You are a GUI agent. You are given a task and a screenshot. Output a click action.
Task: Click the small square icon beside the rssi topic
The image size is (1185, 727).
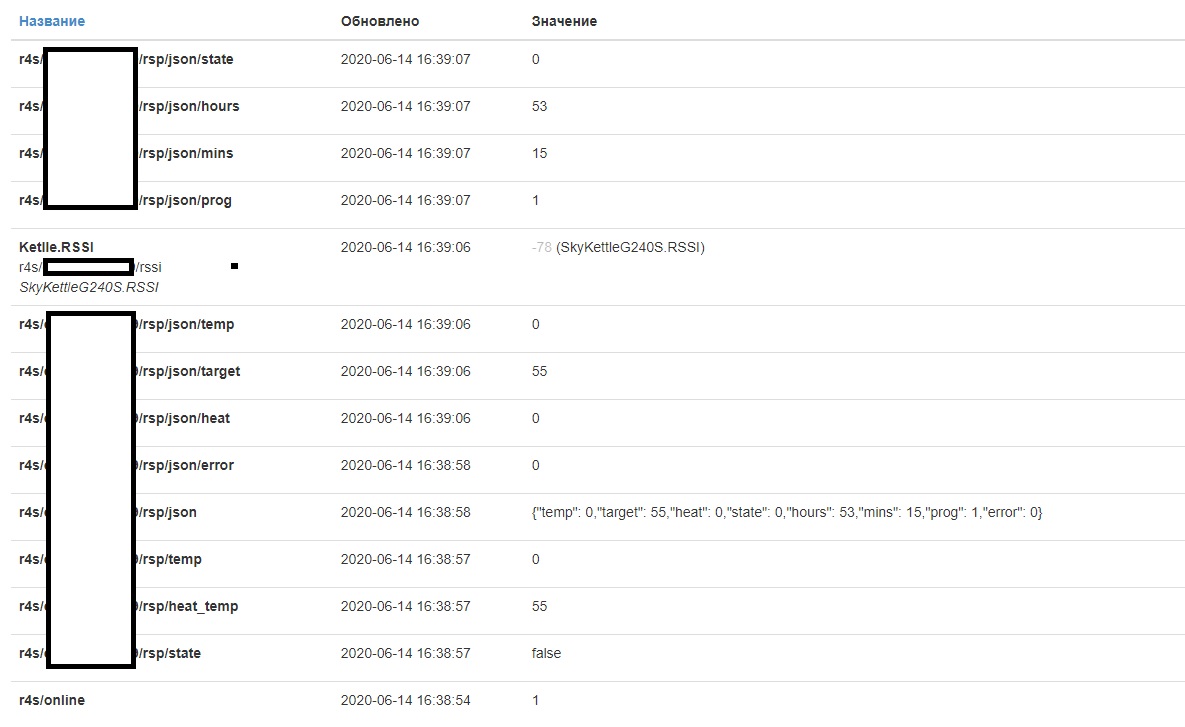coord(235,265)
